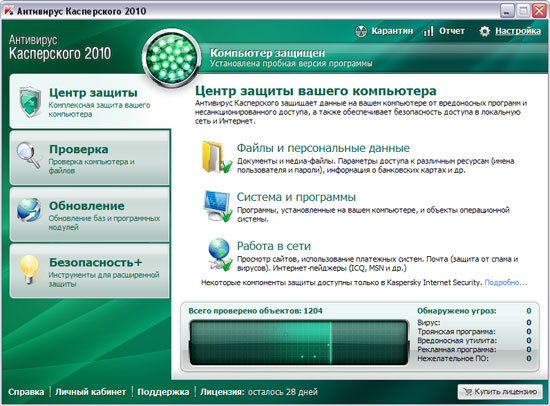Click Установлена пробная версия программы text
550x406 pixels.
(x=291, y=64)
